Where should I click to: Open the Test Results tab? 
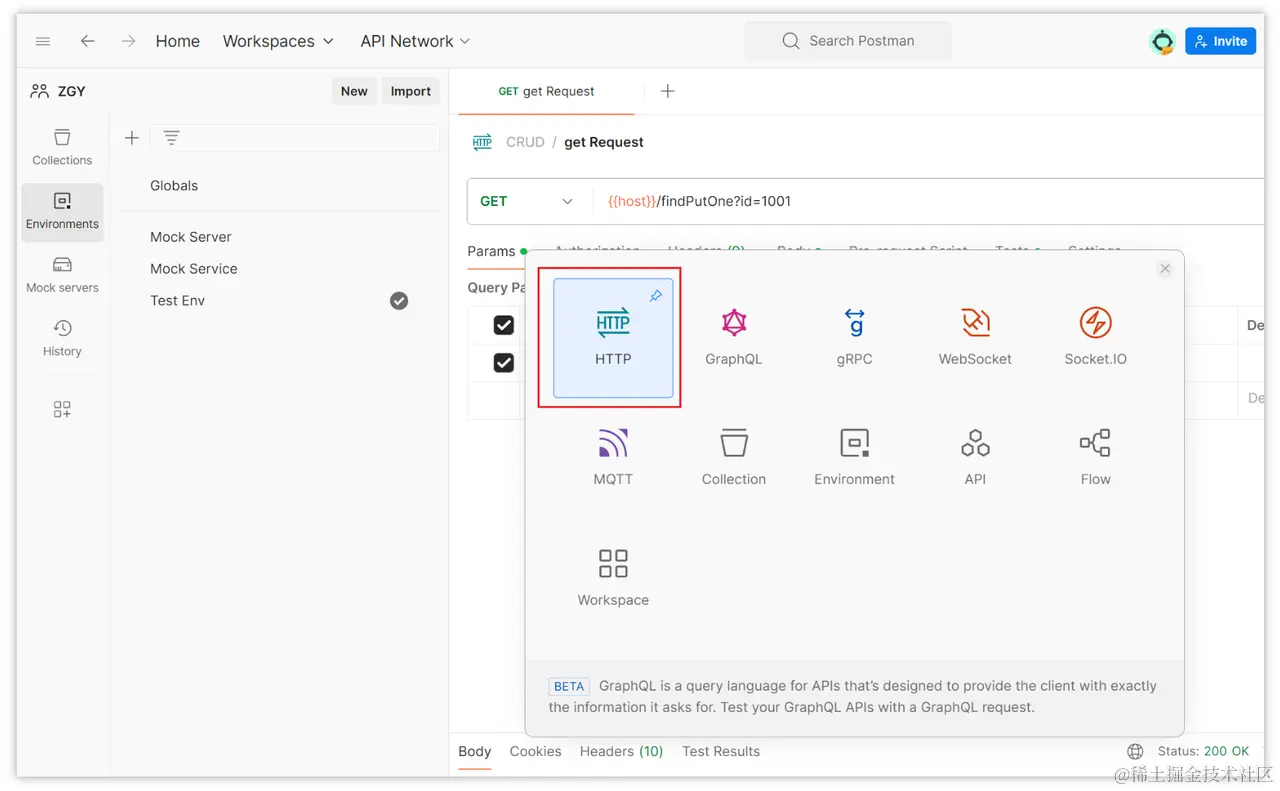(721, 751)
